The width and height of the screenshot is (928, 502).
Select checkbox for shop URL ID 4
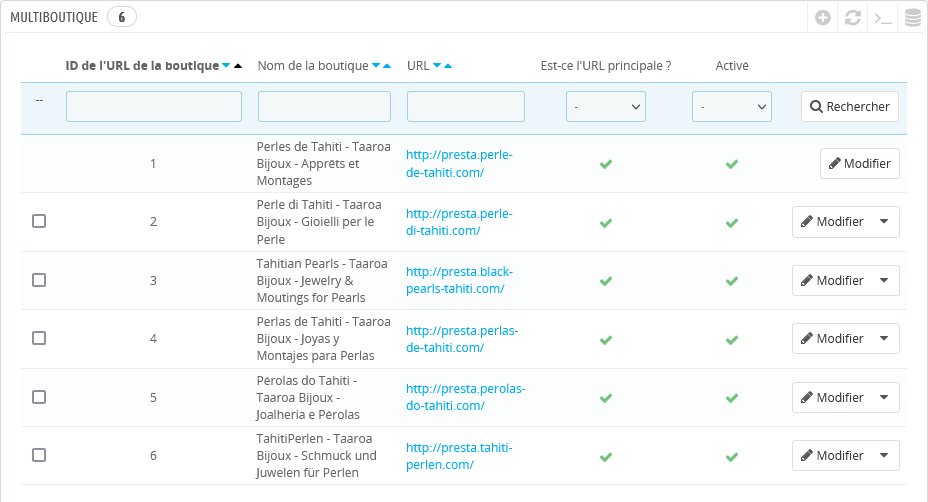coord(39,338)
